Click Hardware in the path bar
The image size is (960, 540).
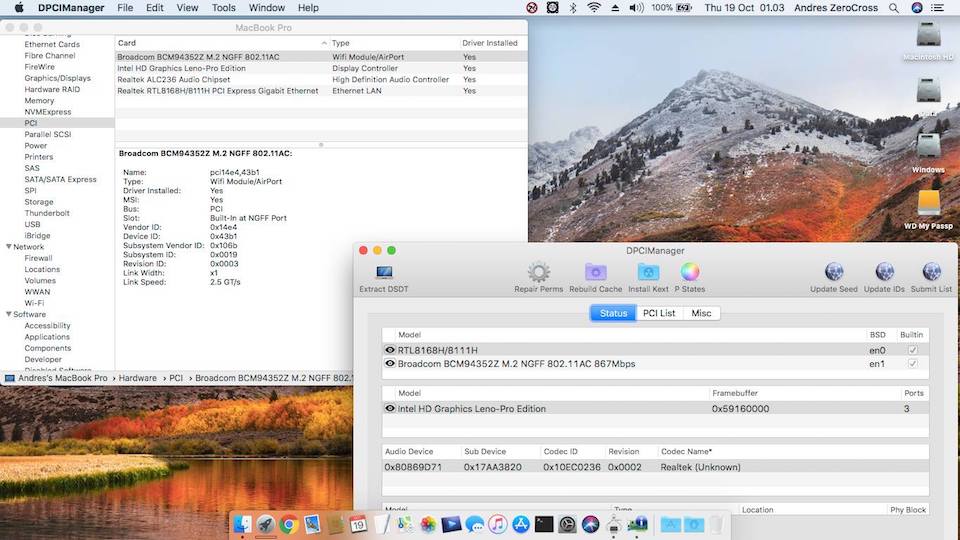[137, 378]
